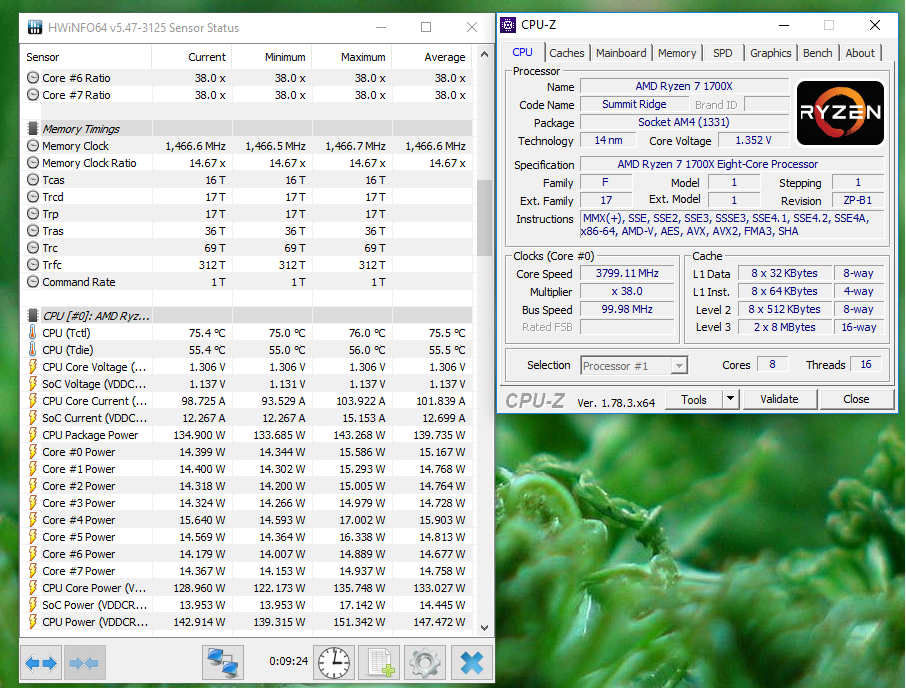Click the Sensor column header
This screenshot has height=688, width=906.
(87, 57)
